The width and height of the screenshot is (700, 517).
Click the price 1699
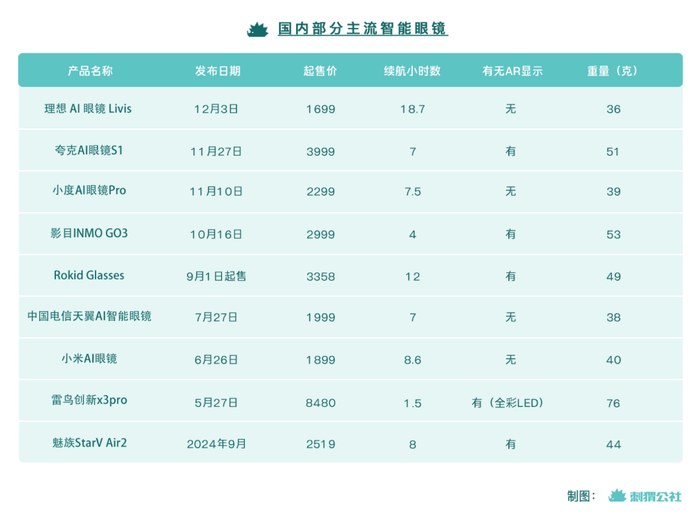[321, 109]
